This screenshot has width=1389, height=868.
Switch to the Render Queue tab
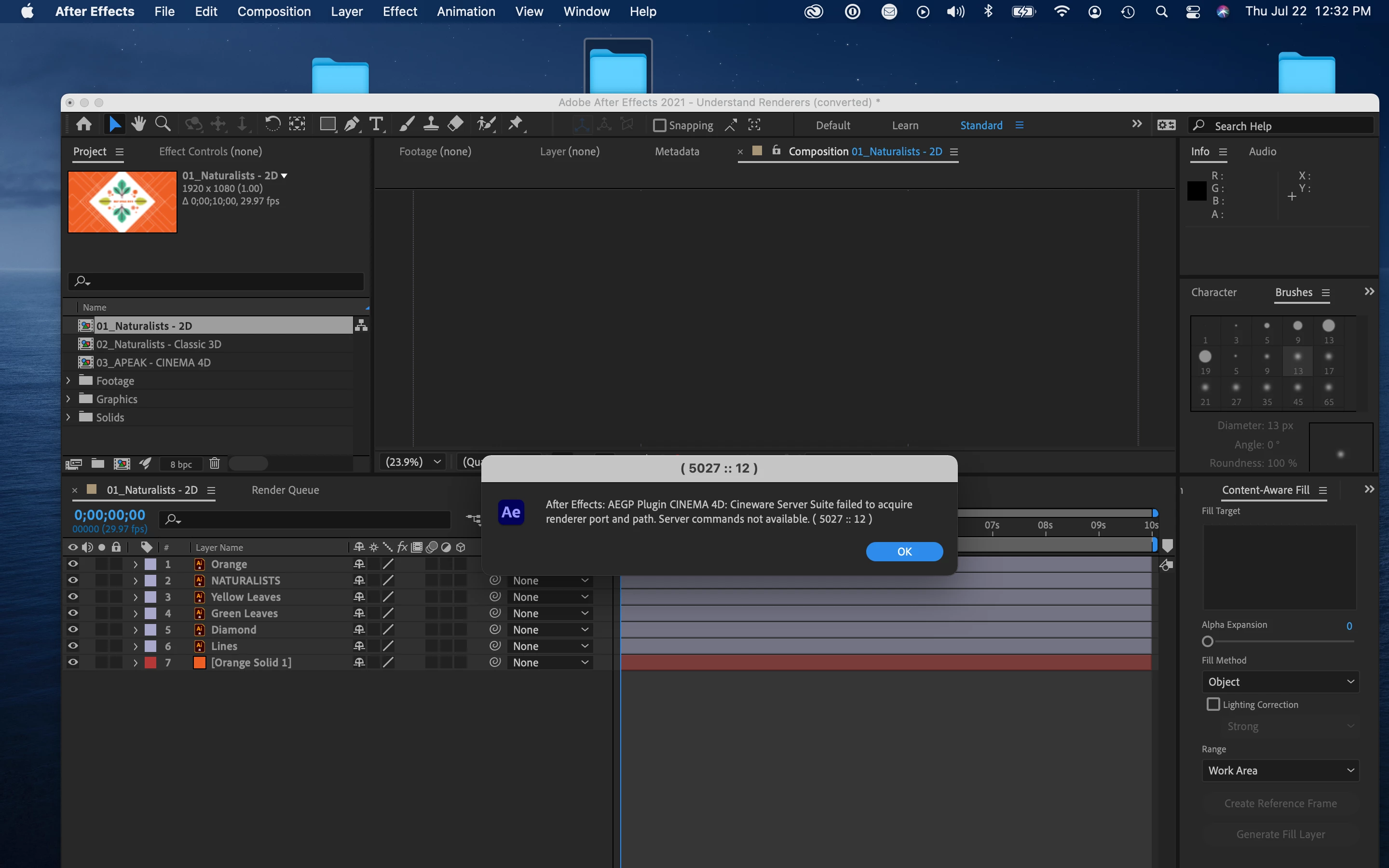tap(285, 489)
